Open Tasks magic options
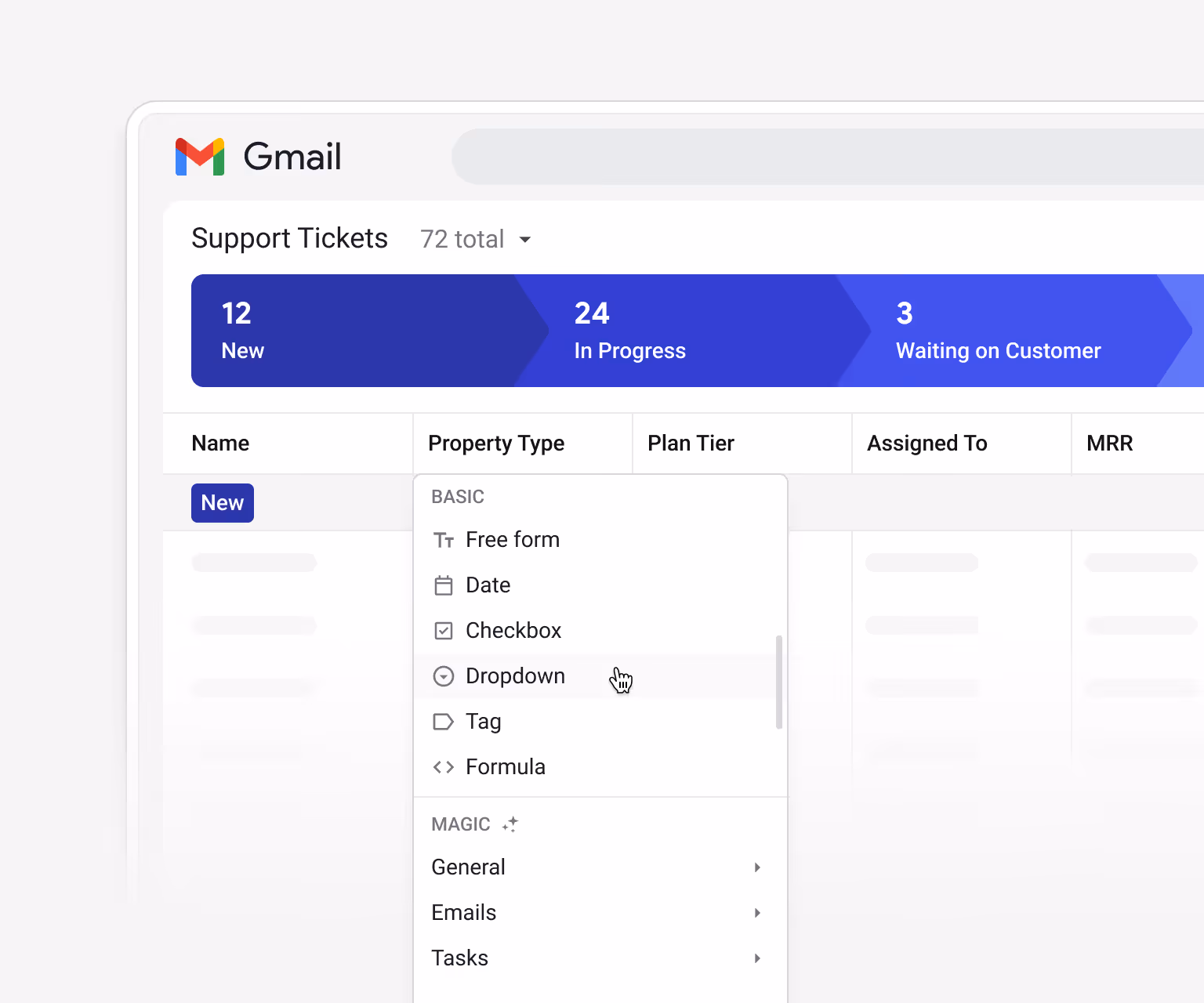The image size is (1204, 1003). point(600,958)
